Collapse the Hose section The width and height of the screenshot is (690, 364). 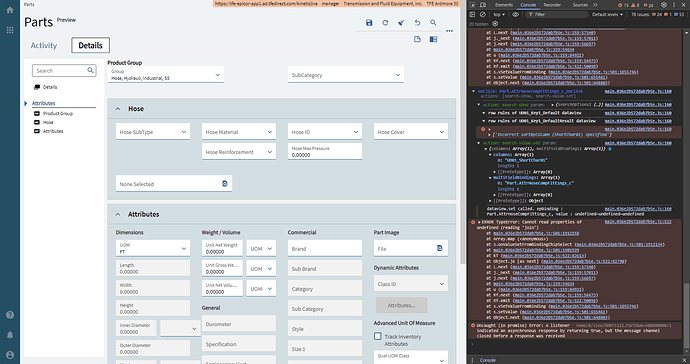click(x=118, y=109)
